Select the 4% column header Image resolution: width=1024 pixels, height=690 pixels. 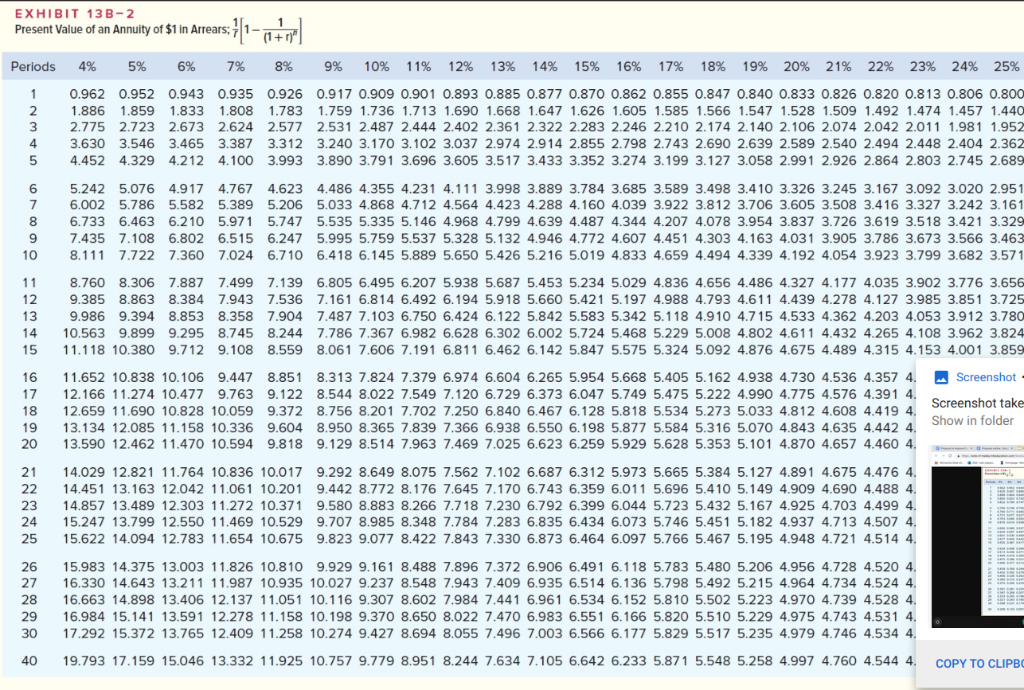pyautogui.click(x=87, y=67)
